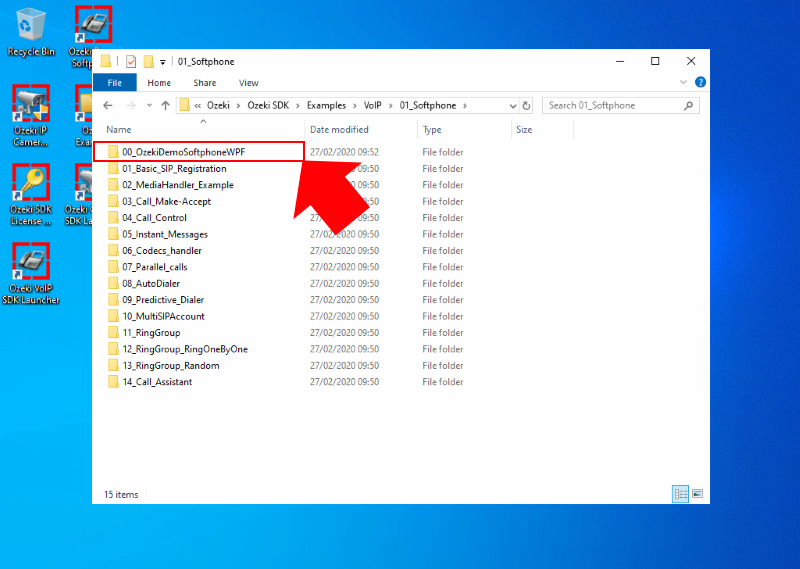Click the New folder quick access icon
Viewport: 800px width, 569px height.
coord(148,62)
